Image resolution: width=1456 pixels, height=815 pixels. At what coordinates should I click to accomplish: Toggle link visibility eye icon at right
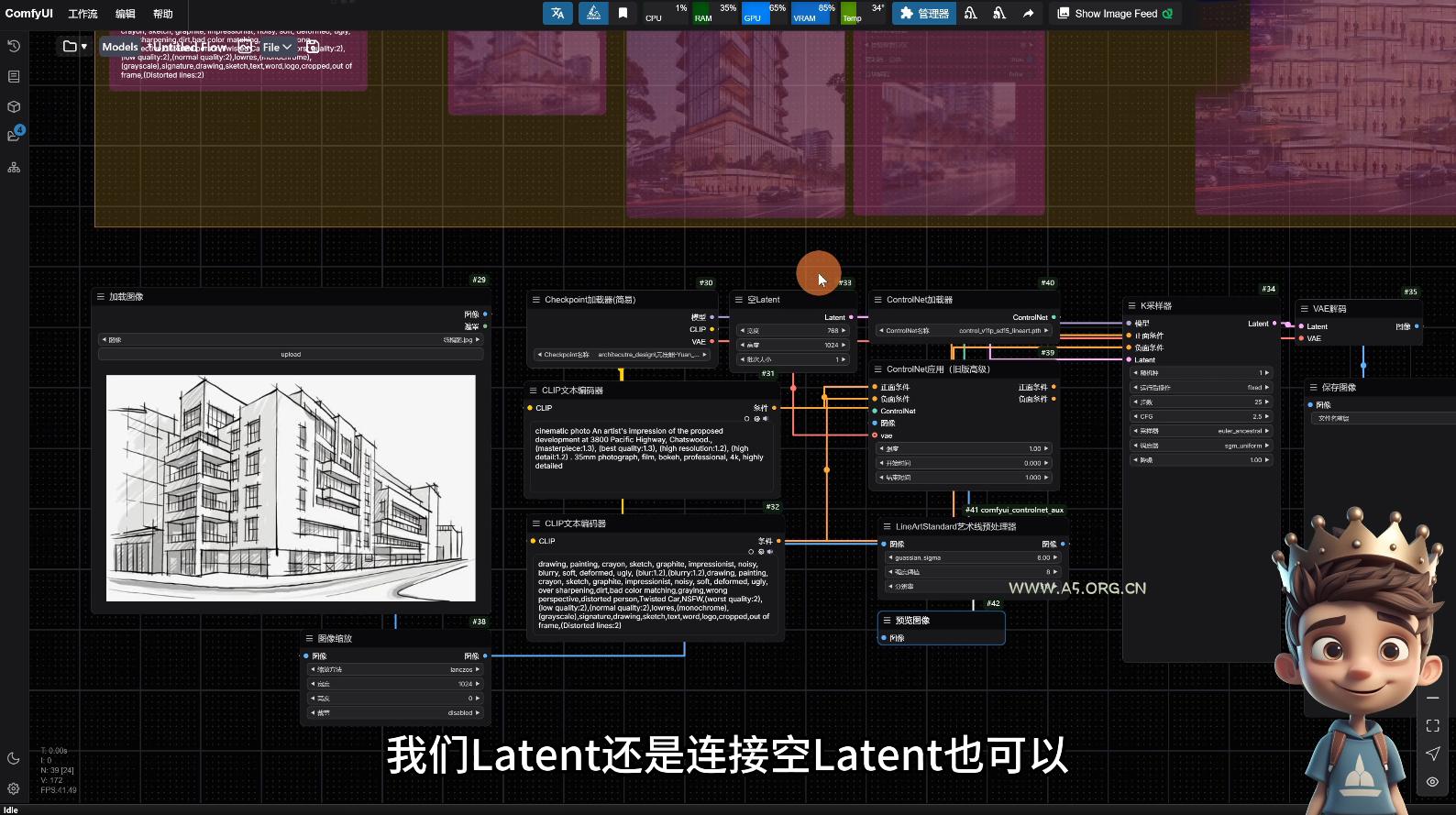[x=1432, y=782]
